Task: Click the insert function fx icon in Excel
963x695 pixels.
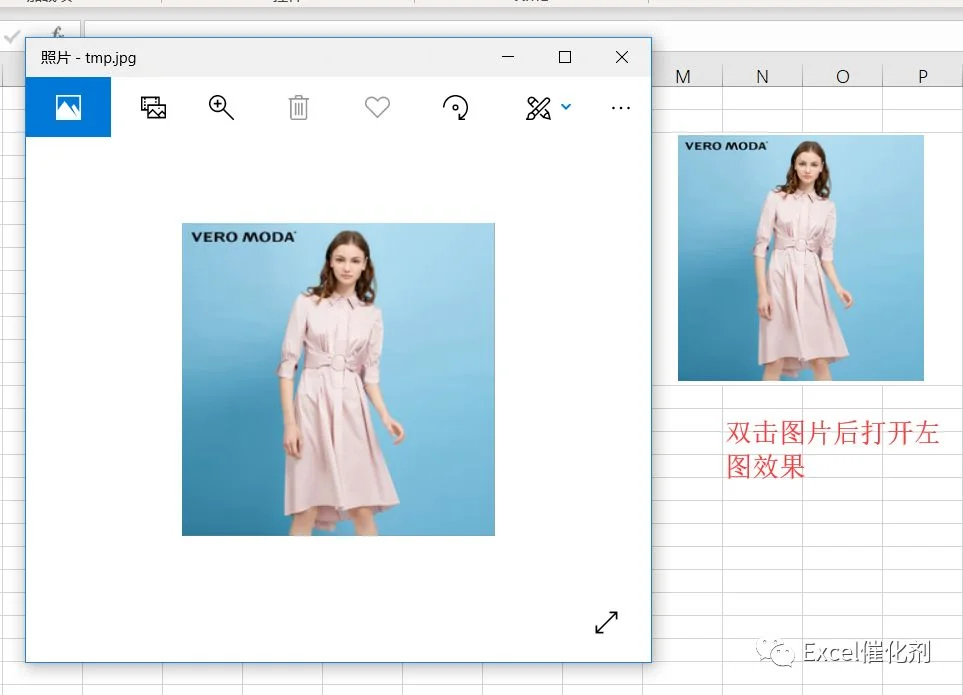Action: [57, 32]
